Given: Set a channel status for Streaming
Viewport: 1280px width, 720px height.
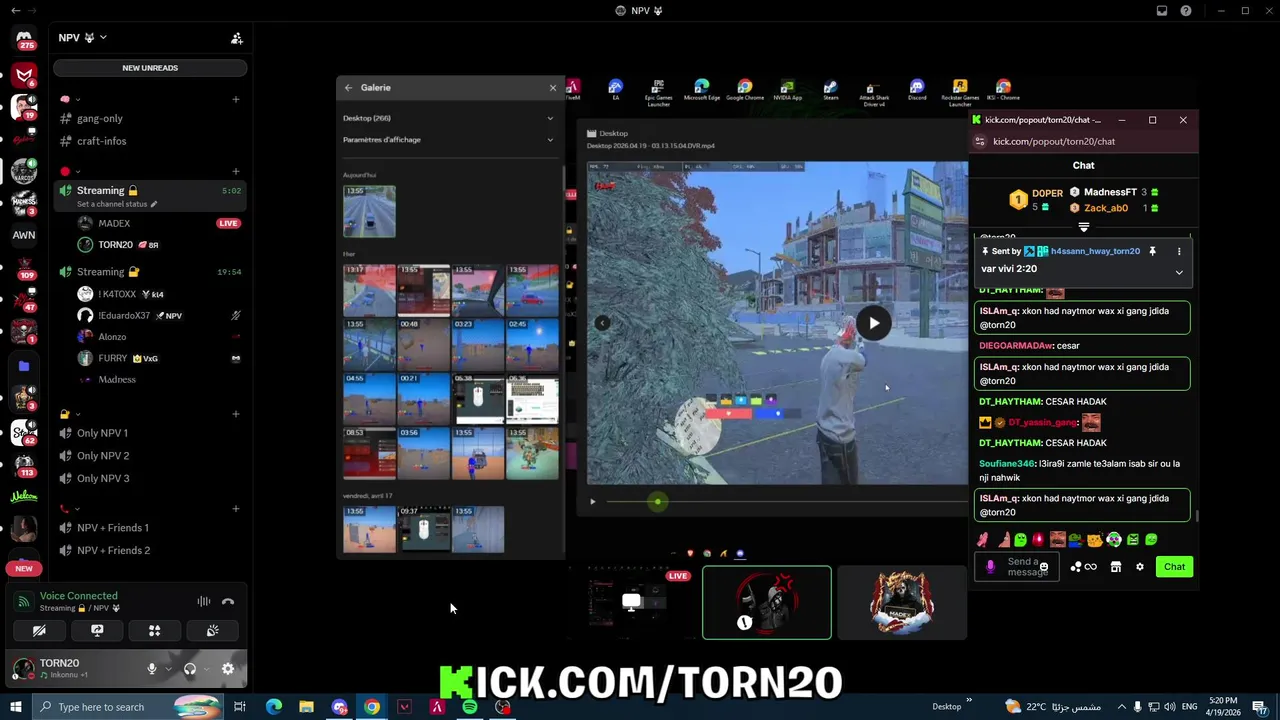Looking at the screenshot, I should click(x=117, y=204).
